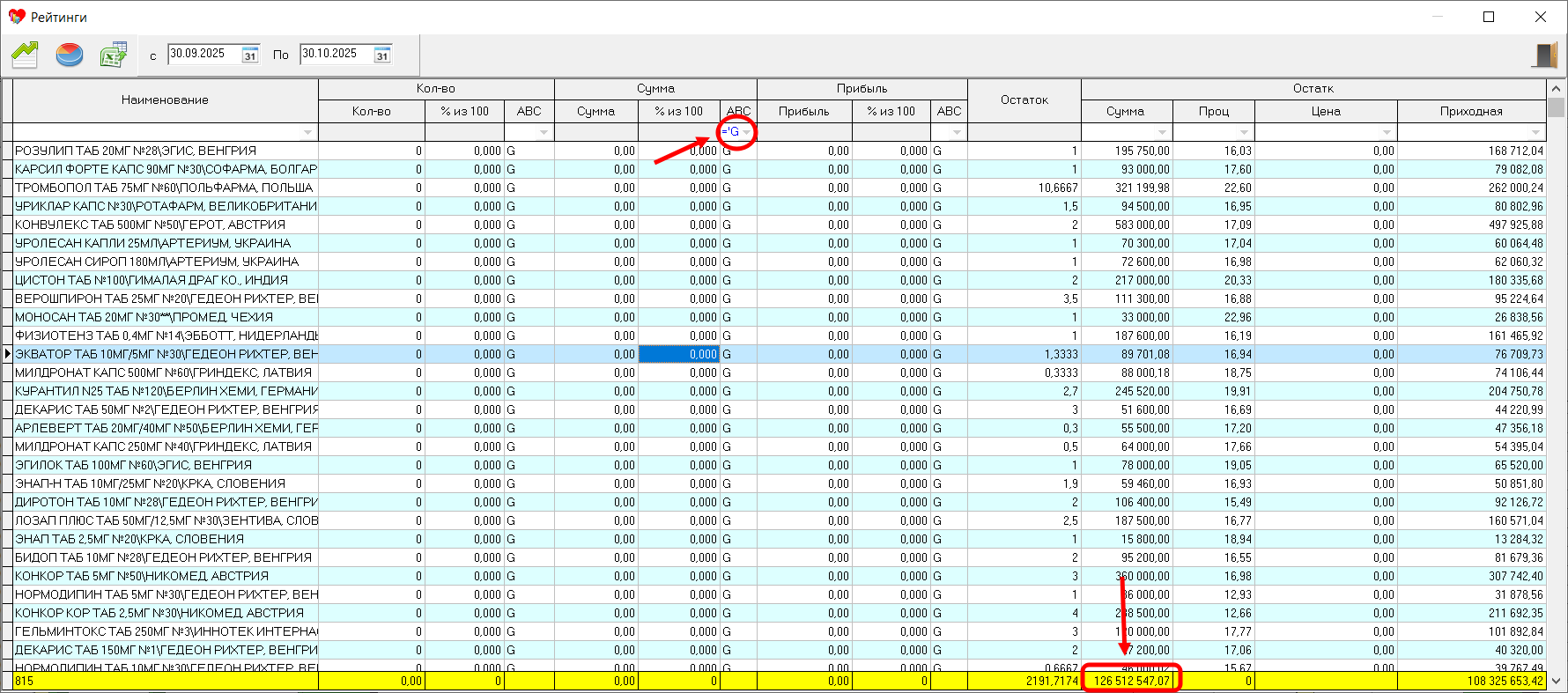Open the pie chart diagram icon
Screen dimensions: 1568x693
tap(69, 55)
